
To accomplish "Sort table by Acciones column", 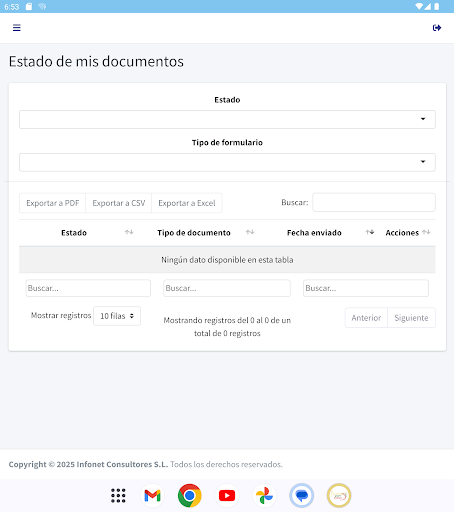I will 426,232.
